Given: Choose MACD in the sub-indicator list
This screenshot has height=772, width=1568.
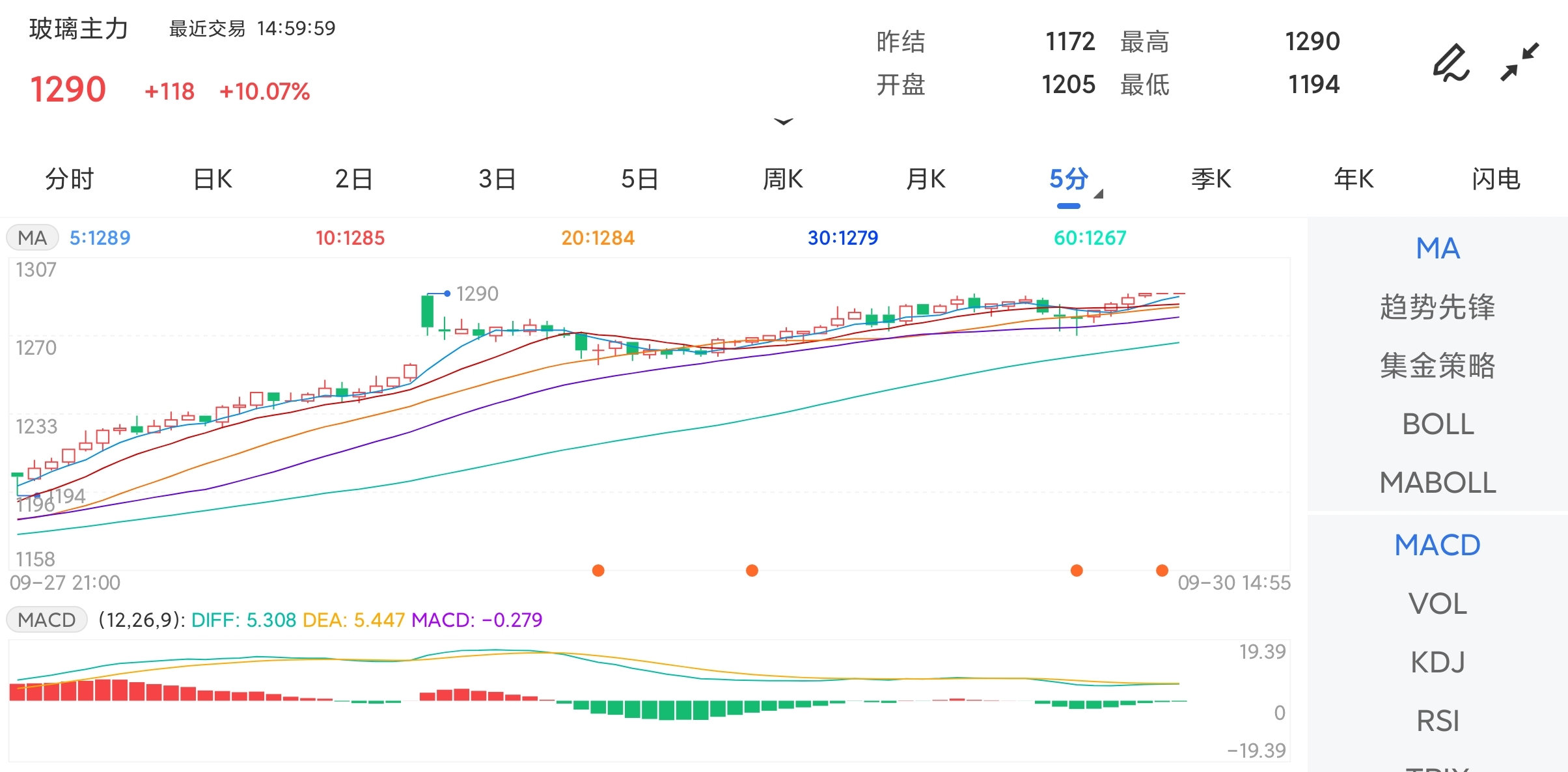Looking at the screenshot, I should tap(1438, 545).
